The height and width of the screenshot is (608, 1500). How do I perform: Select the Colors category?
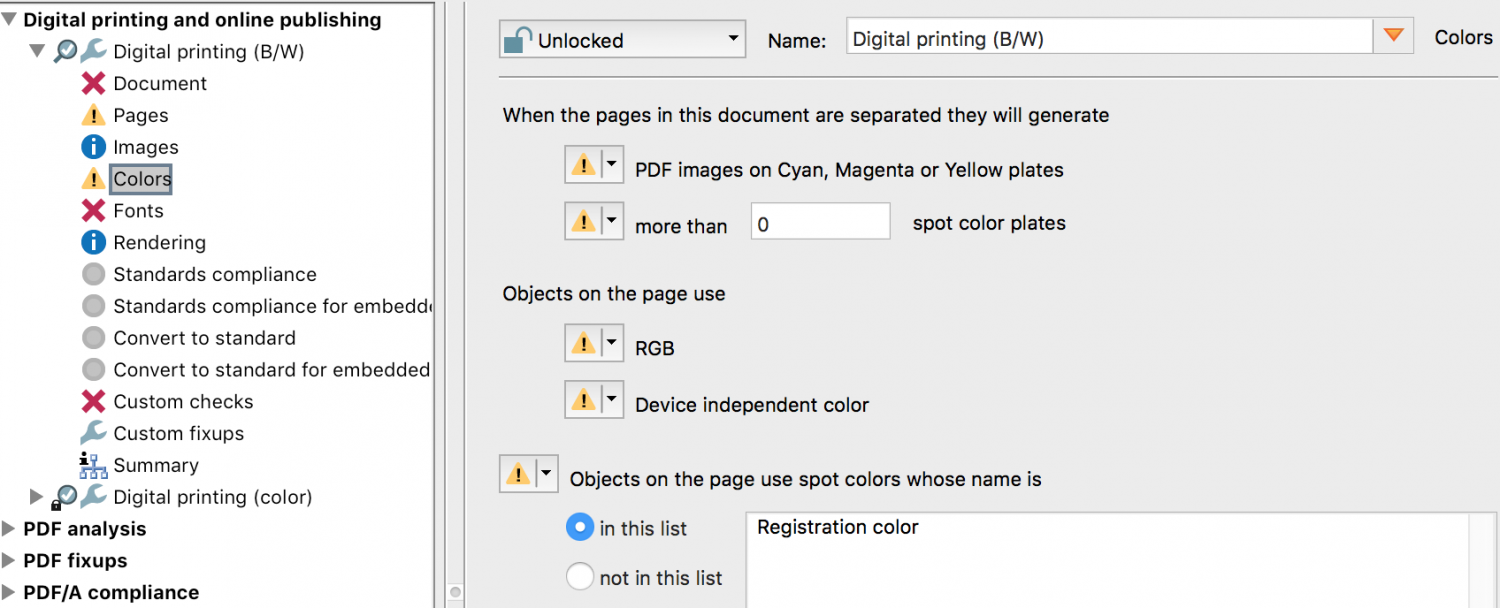(142, 179)
